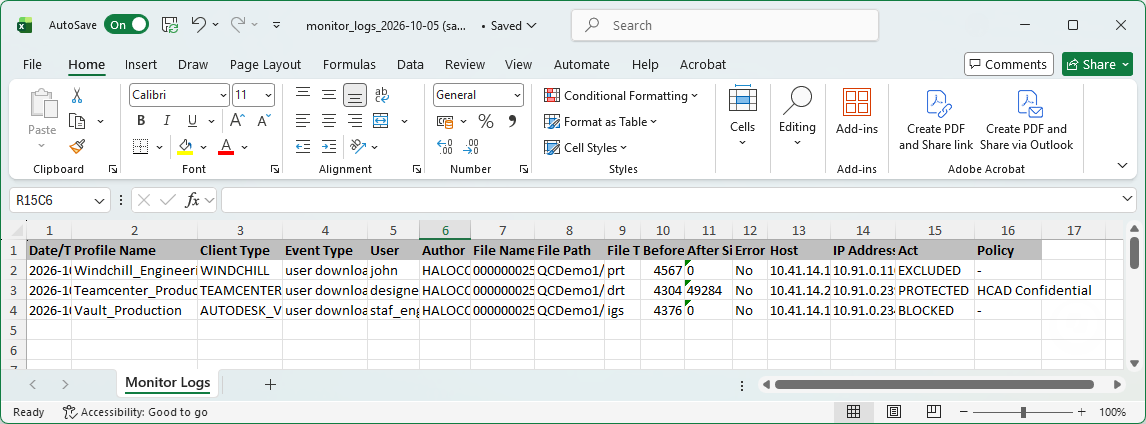
Task: Click Merge and Center icon
Action: tap(382, 121)
